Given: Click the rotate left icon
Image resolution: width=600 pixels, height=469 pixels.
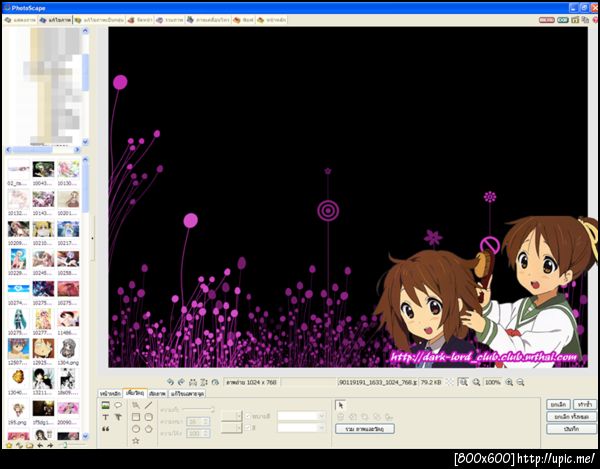Looking at the screenshot, I should point(170,382).
